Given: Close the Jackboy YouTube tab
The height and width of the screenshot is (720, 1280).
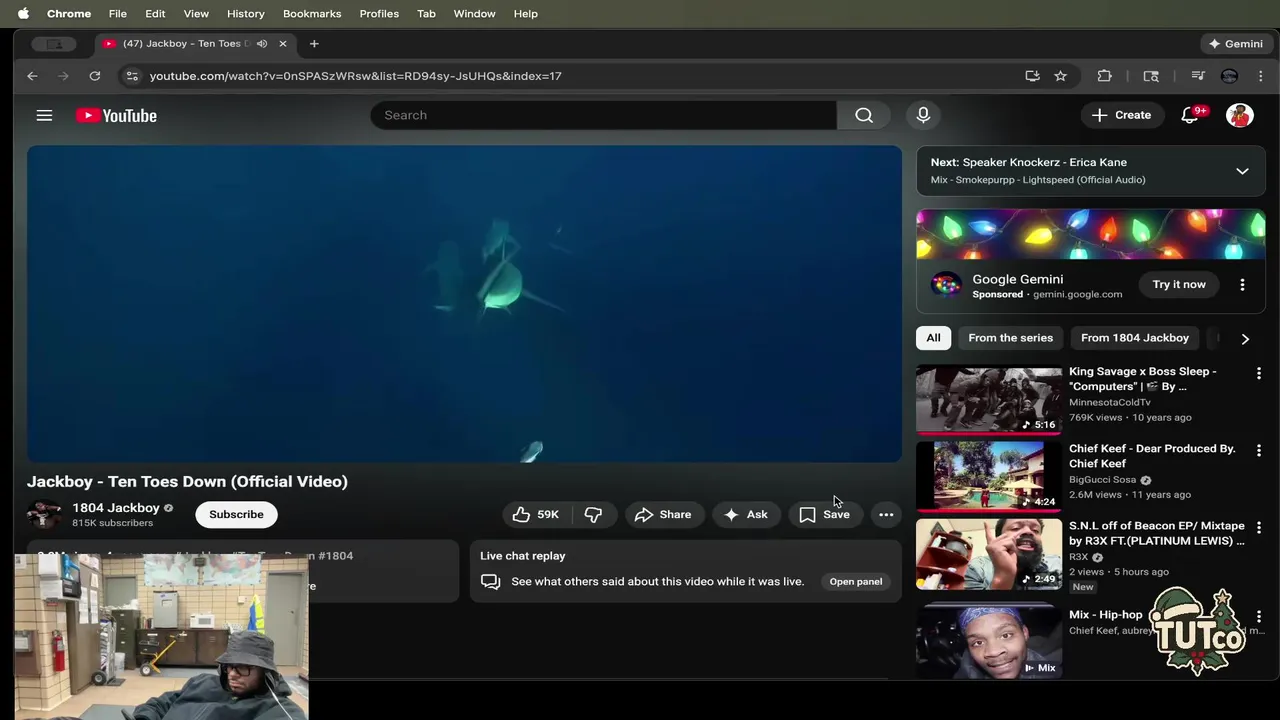Looking at the screenshot, I should tap(283, 43).
